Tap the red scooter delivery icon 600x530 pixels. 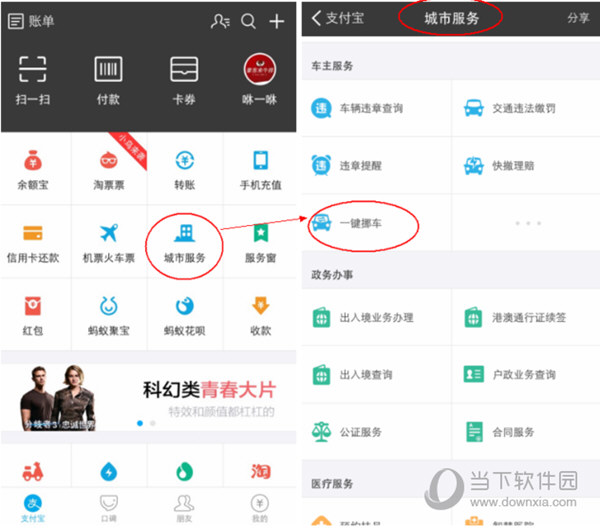(x=33, y=471)
